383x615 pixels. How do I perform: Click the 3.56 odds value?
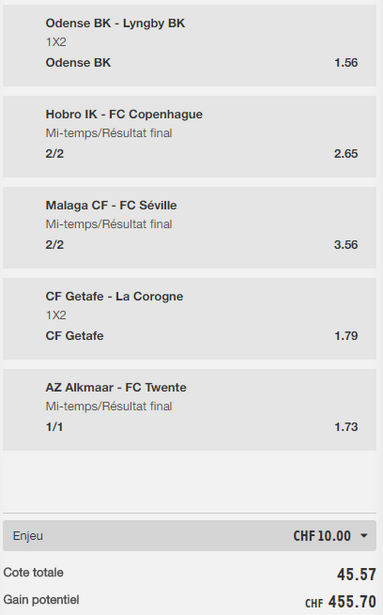346,245
